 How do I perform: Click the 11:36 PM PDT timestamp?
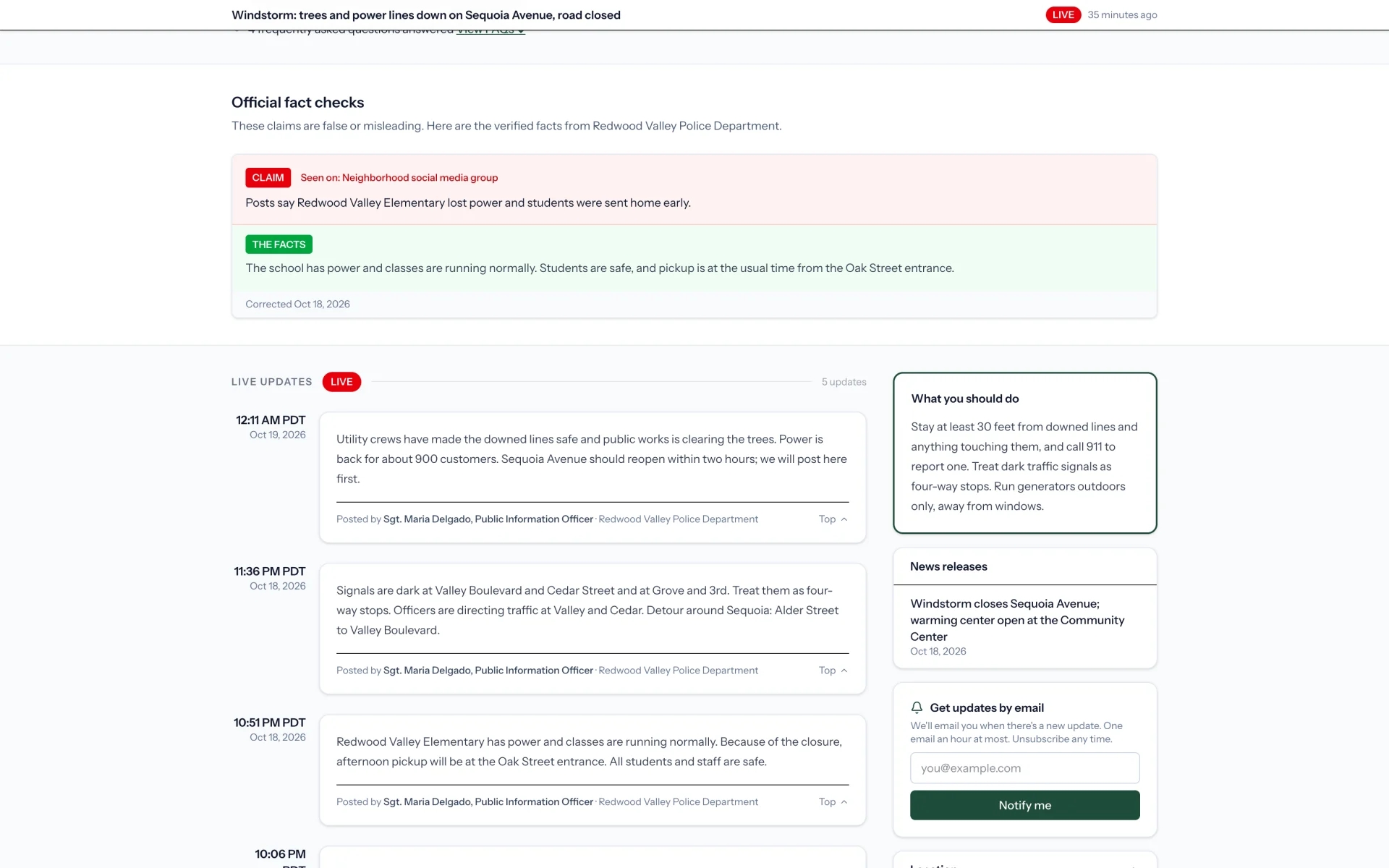coord(270,571)
